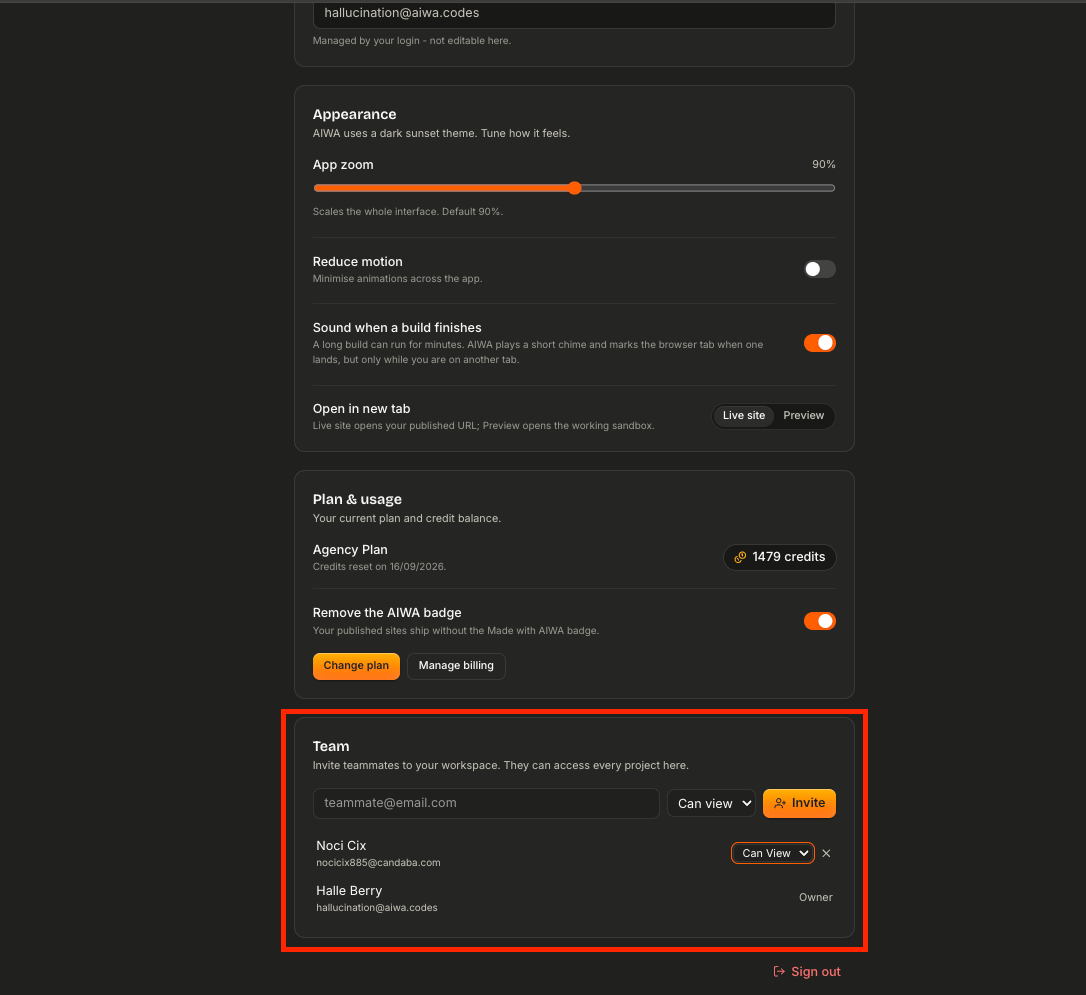Screen dimensions: 1086x995
Task: Click the Noci Cix member name
Action: pyautogui.click(x=341, y=845)
